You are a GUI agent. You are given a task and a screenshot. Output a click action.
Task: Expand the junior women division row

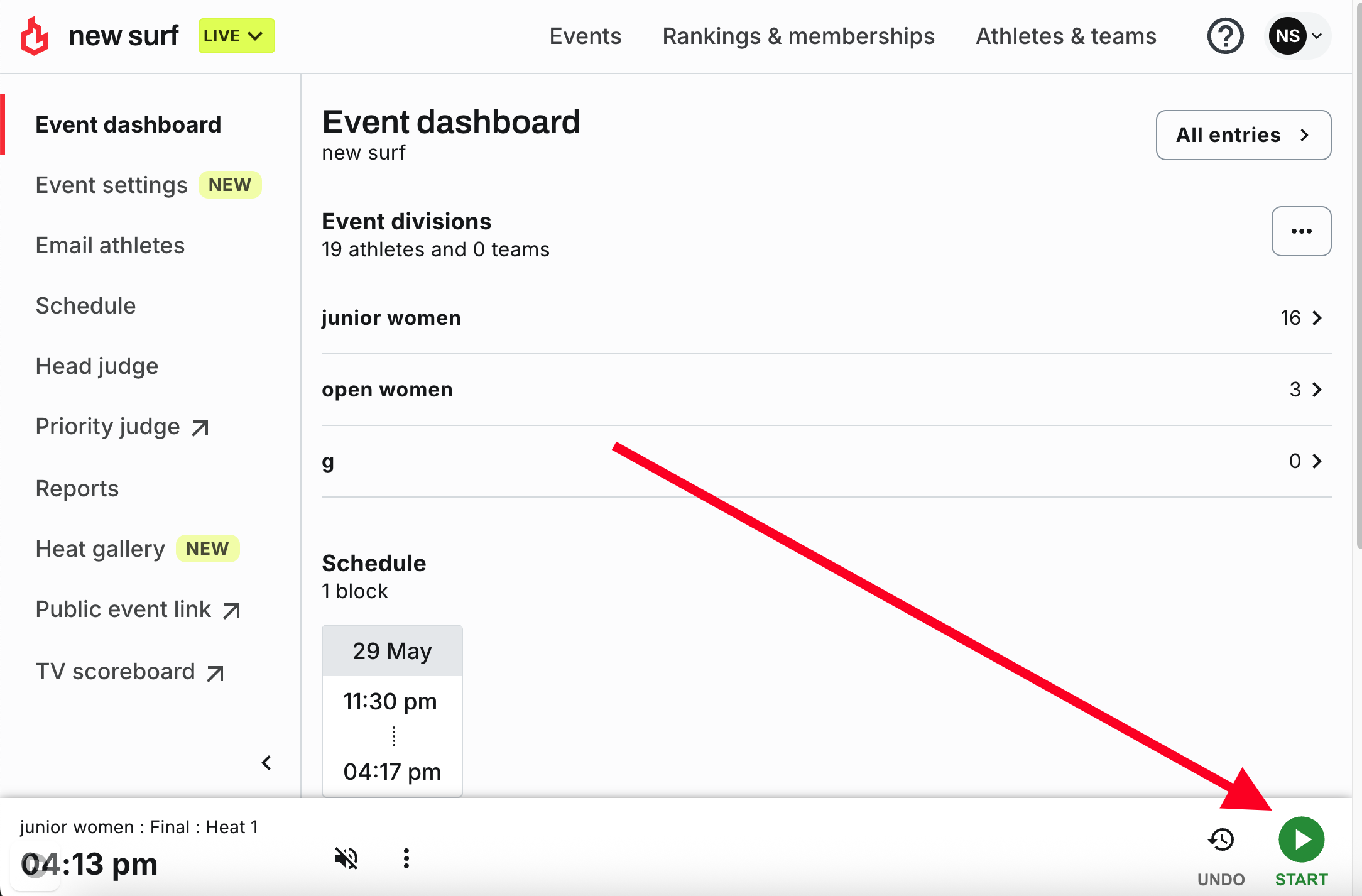[826, 318]
